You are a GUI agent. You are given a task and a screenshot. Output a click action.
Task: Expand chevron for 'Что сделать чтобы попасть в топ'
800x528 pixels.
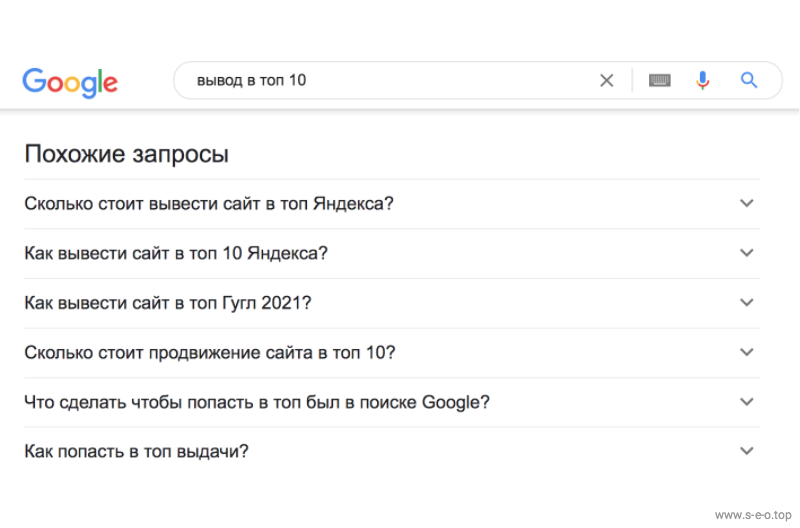click(x=747, y=401)
